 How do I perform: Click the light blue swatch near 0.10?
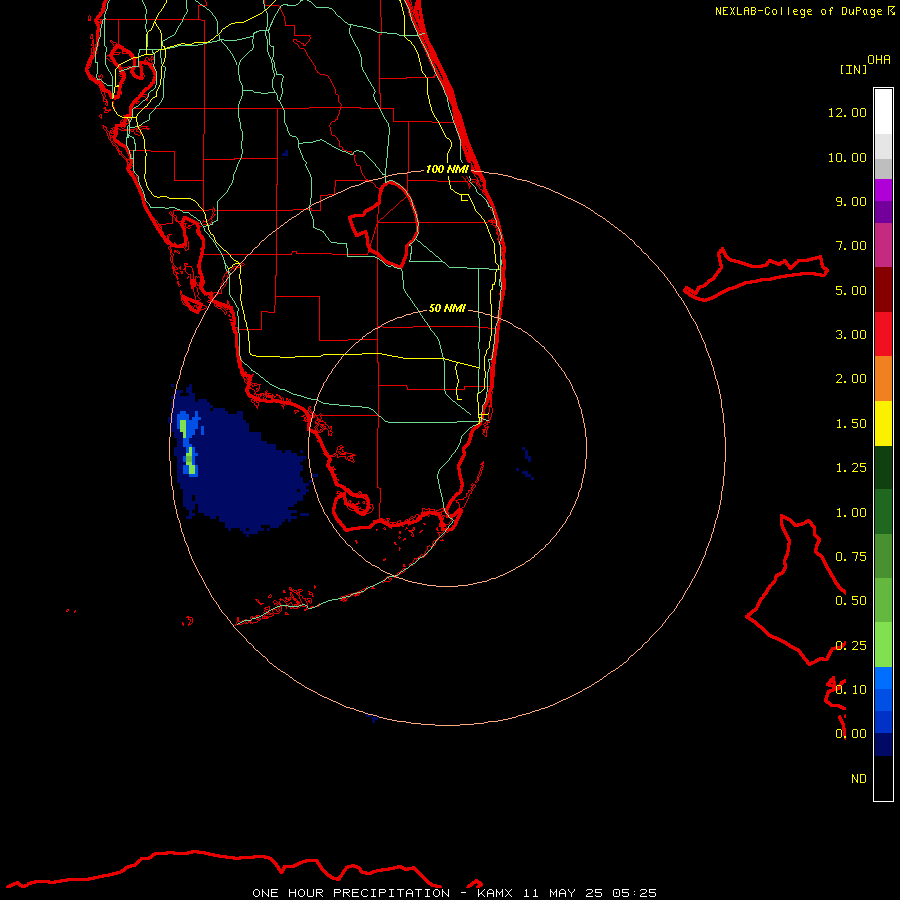pyautogui.click(x=883, y=678)
